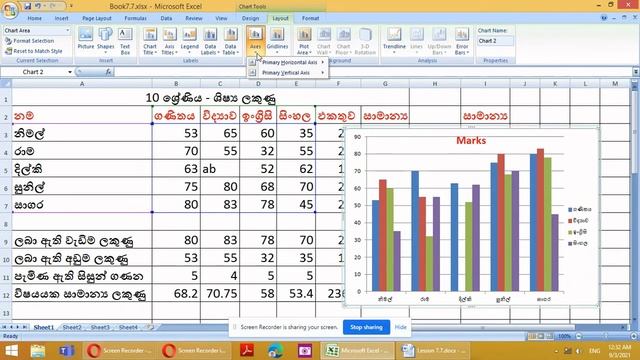This screenshot has width=640, height=360.
Task: Select the Marks chart title
Action: pos(471,140)
